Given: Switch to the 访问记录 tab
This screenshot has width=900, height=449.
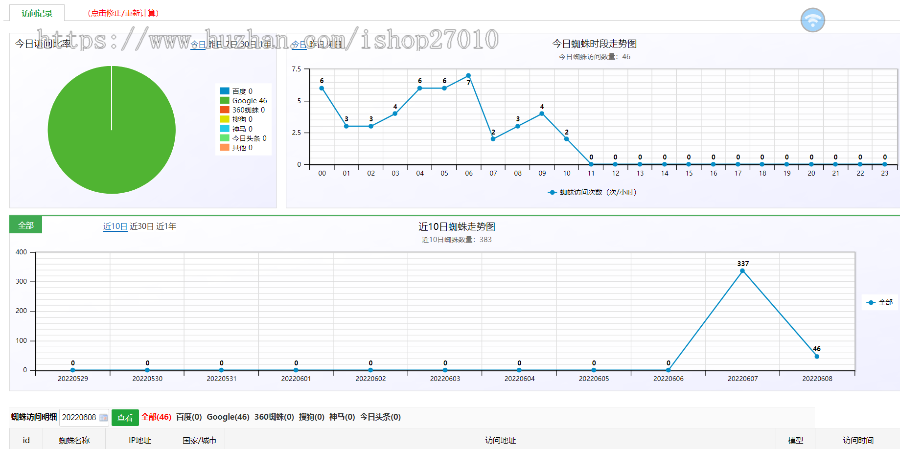Looking at the screenshot, I should tap(36, 13).
